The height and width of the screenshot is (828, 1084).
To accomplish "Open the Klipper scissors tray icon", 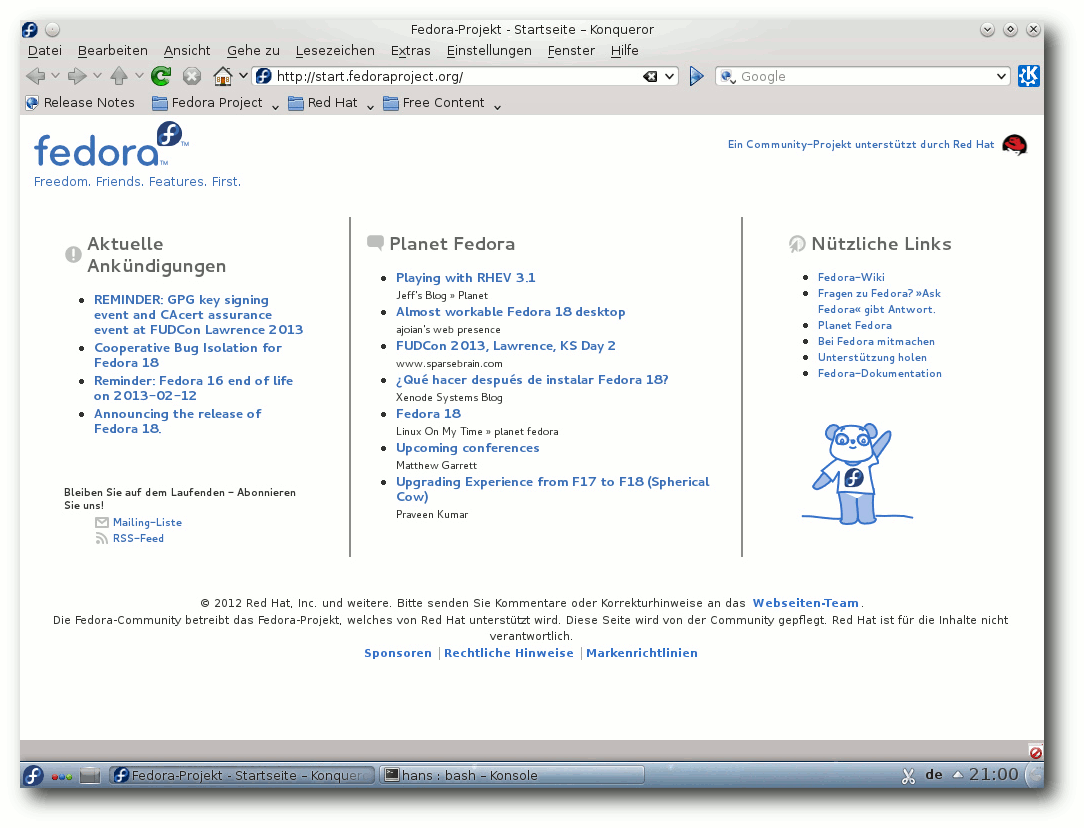I will pyautogui.click(x=908, y=776).
